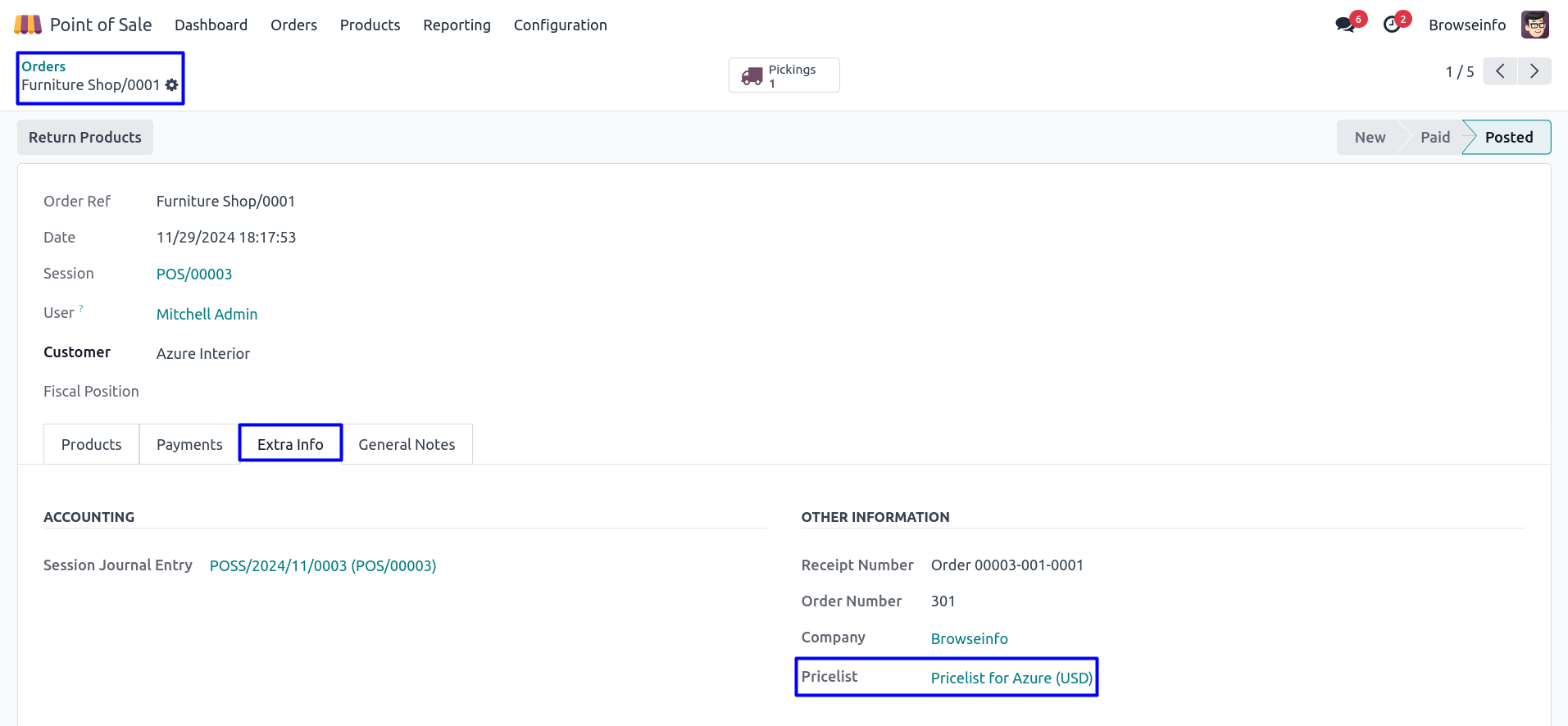This screenshot has width=1568, height=726.
Task: Switch to the General Notes tab
Action: (407, 444)
